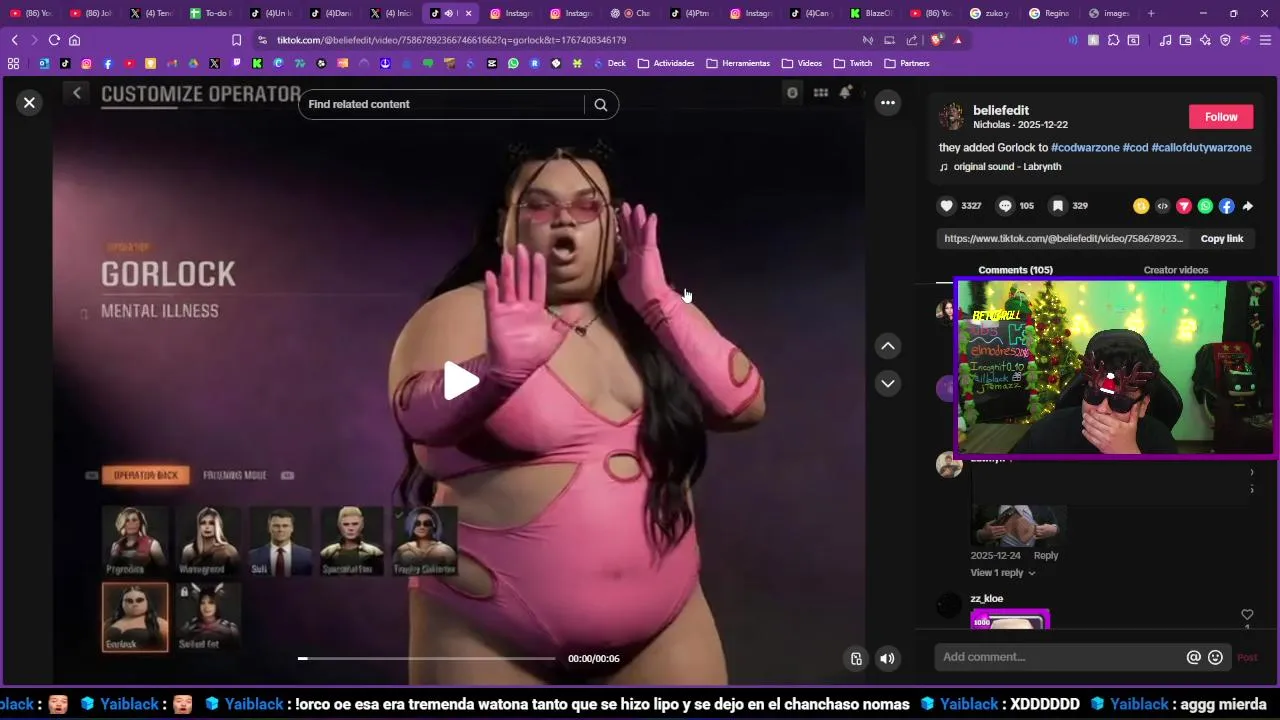
Task: Insert a mention with the @ icon
Action: pyautogui.click(x=1193, y=657)
